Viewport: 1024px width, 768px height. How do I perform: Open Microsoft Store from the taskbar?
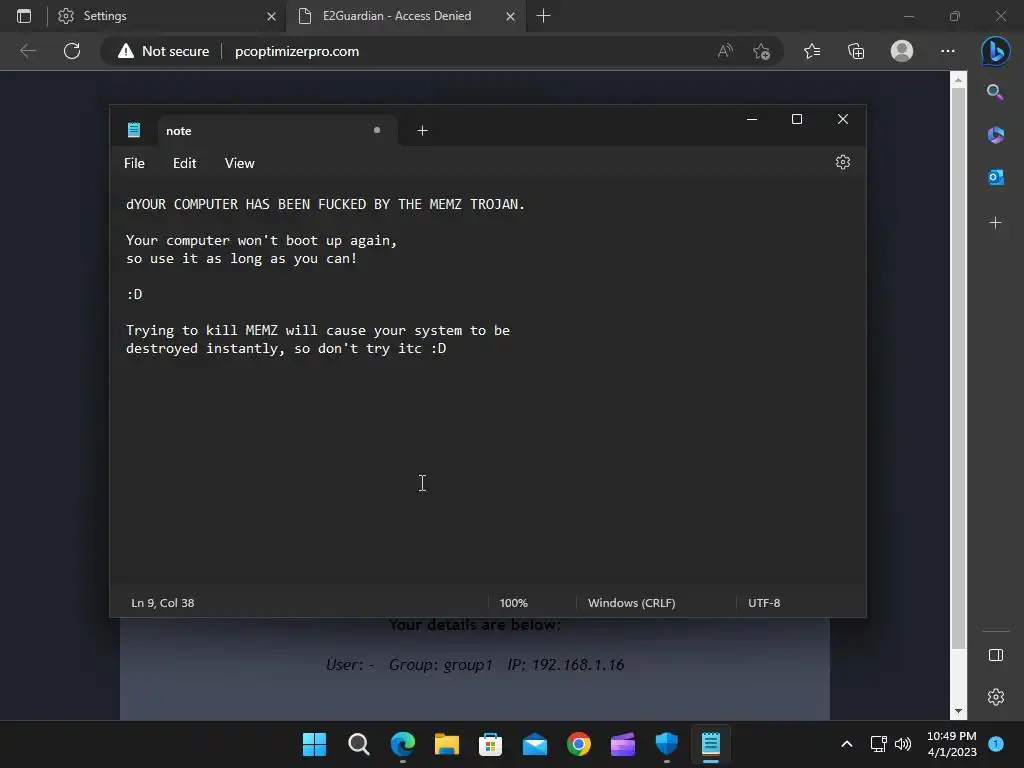pos(490,744)
